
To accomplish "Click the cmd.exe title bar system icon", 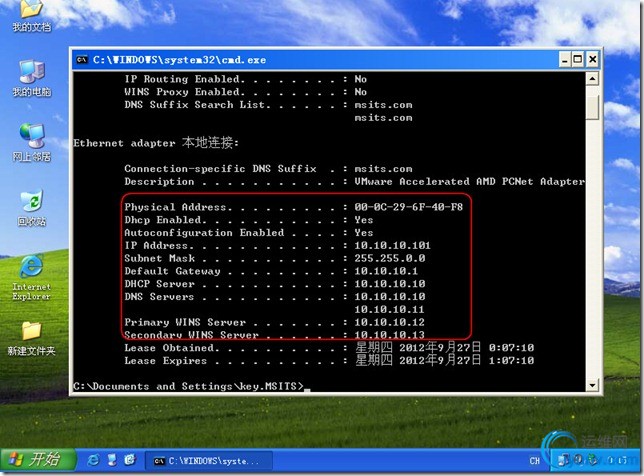I will pos(82,60).
